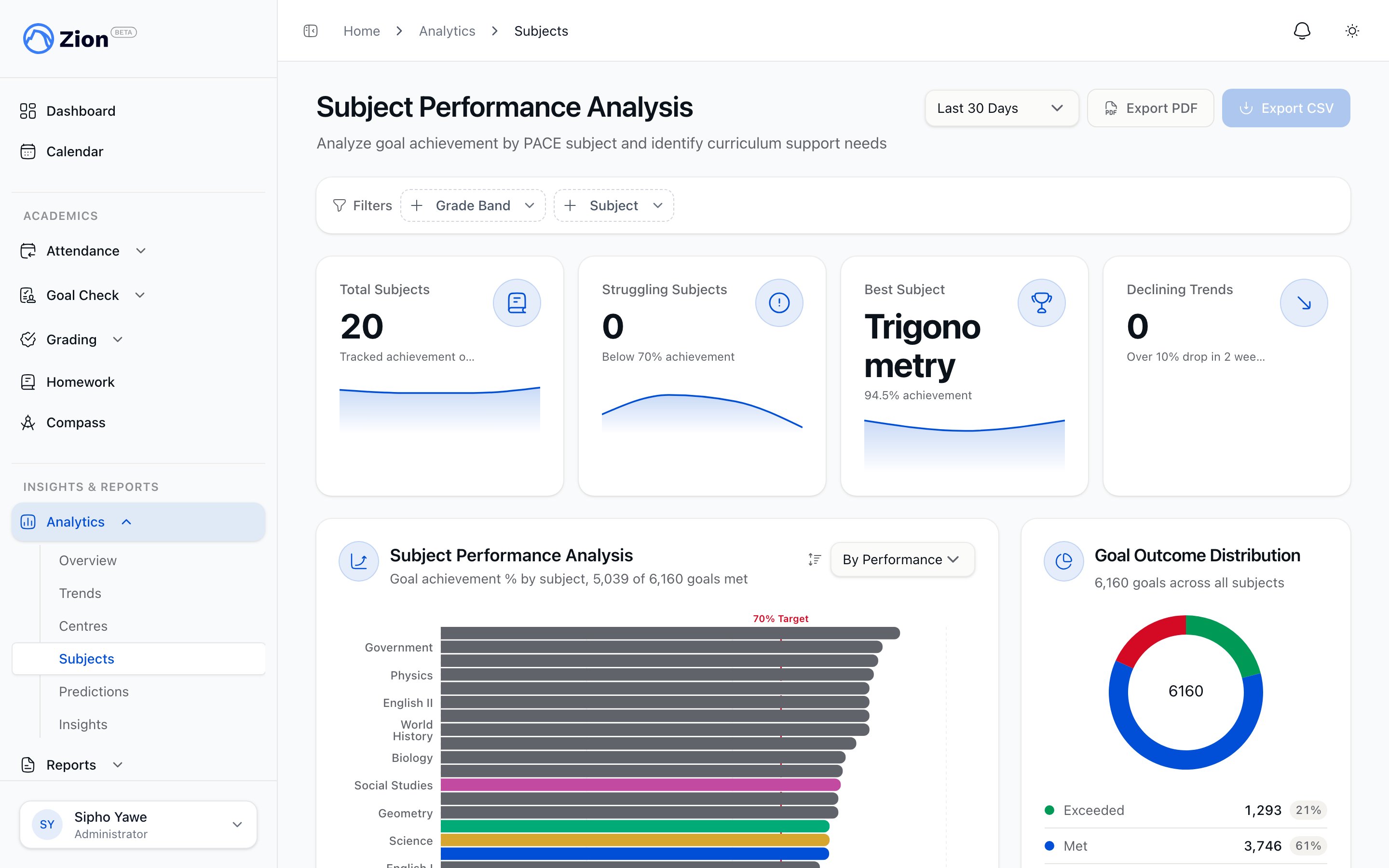The height and width of the screenshot is (868, 1389).
Task: Click the Total Subjects sparkline chart
Action: (x=440, y=409)
